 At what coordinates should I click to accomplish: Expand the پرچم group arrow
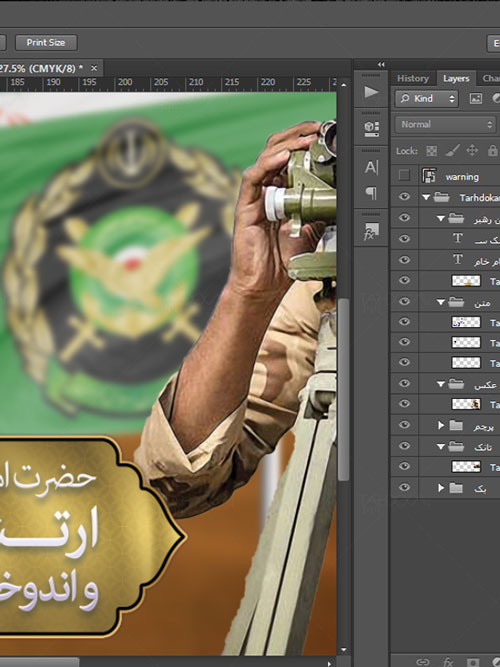click(x=441, y=425)
